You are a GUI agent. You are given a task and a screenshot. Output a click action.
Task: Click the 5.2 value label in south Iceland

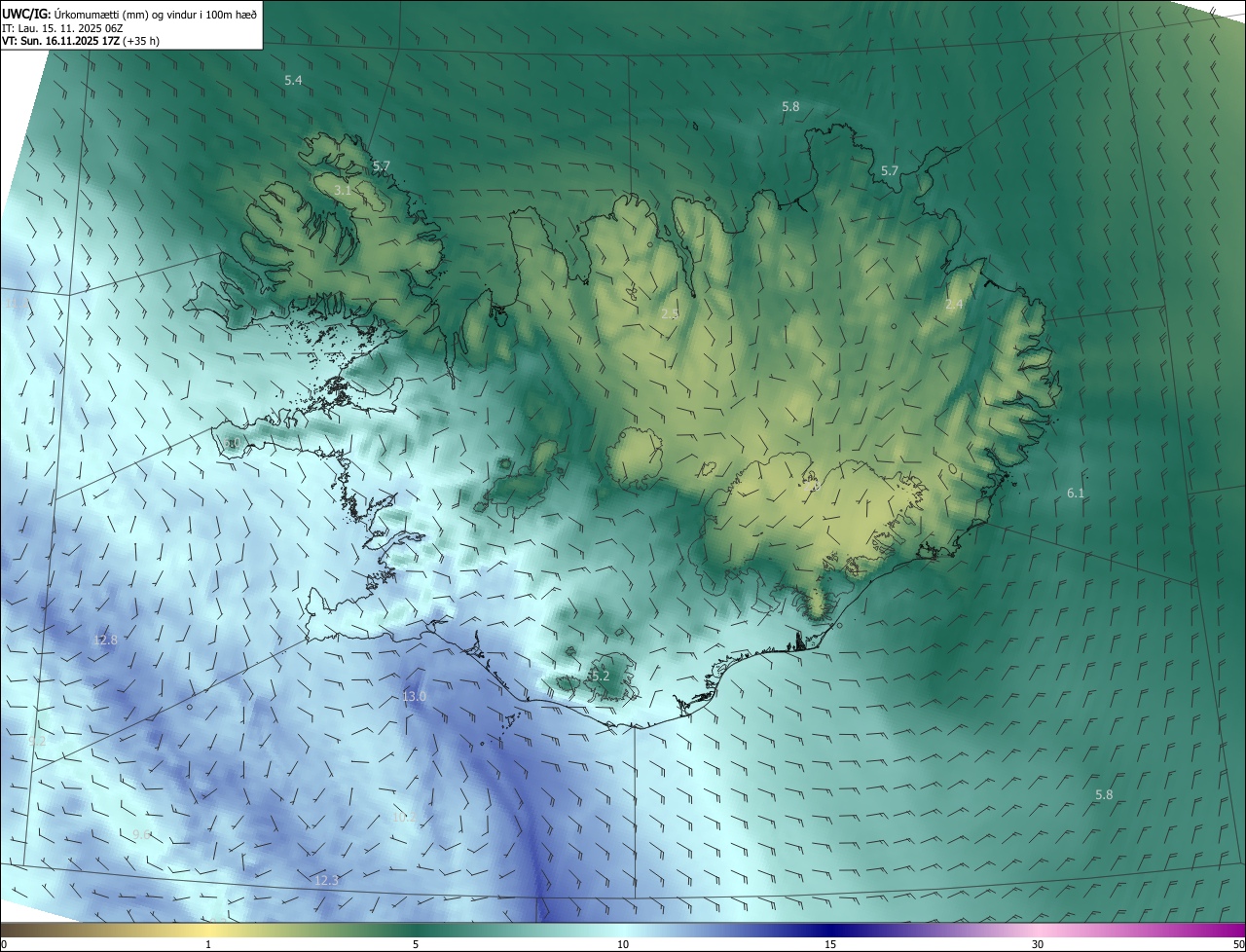pos(600,676)
